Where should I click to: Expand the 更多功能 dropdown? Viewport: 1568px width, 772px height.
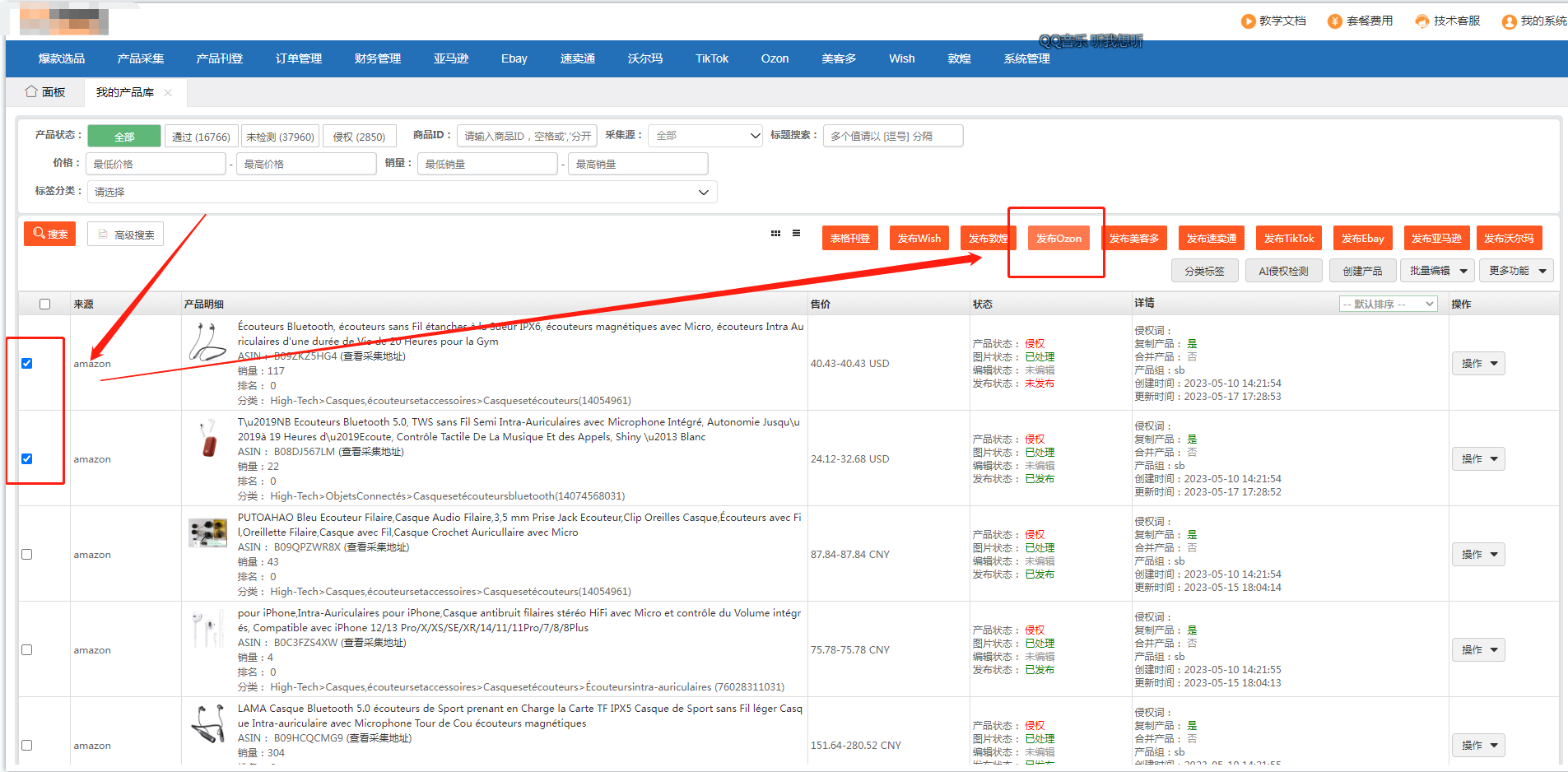point(1516,271)
